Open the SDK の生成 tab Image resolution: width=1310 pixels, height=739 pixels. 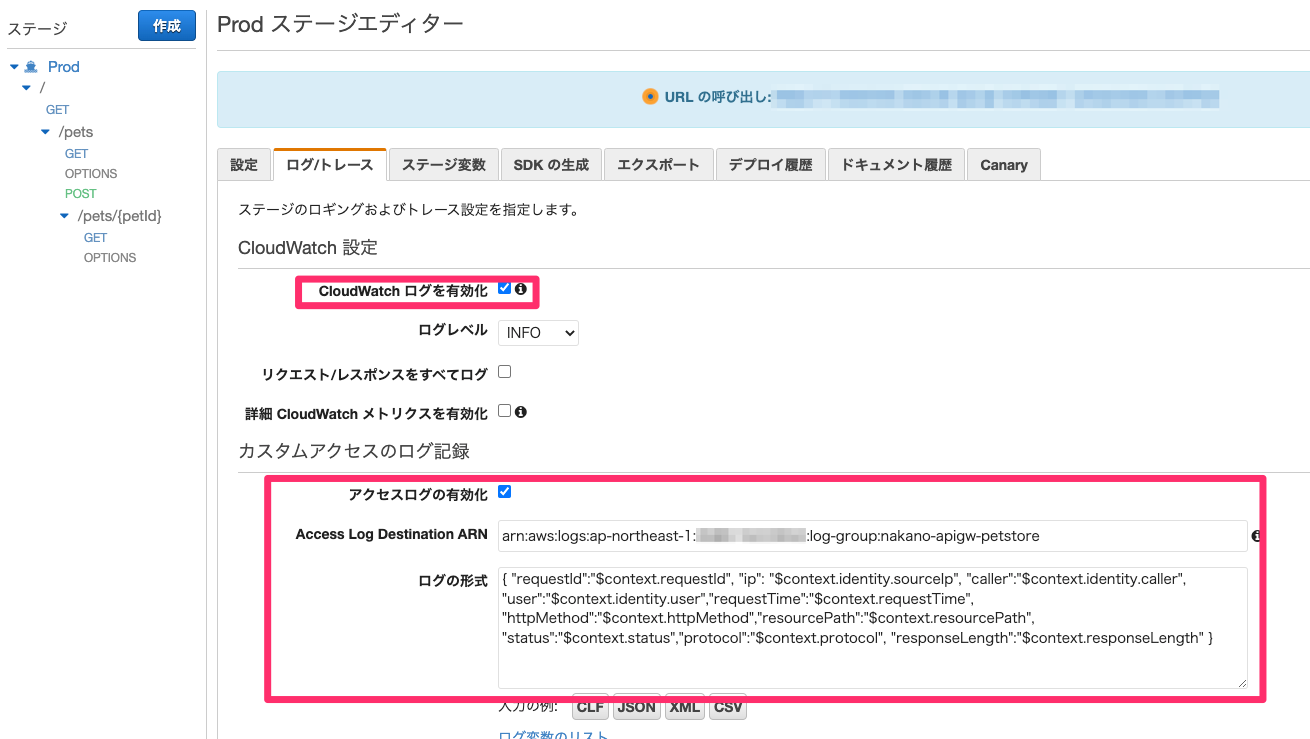551,165
